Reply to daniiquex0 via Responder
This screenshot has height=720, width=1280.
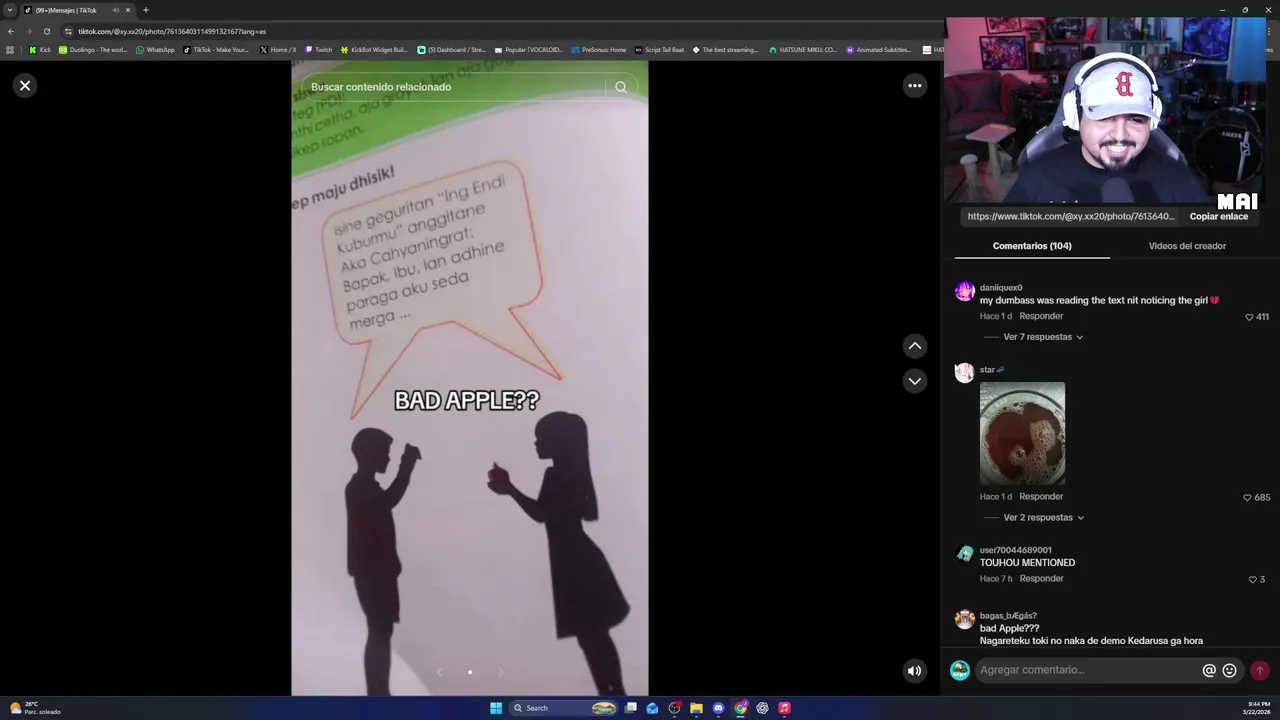point(1041,316)
